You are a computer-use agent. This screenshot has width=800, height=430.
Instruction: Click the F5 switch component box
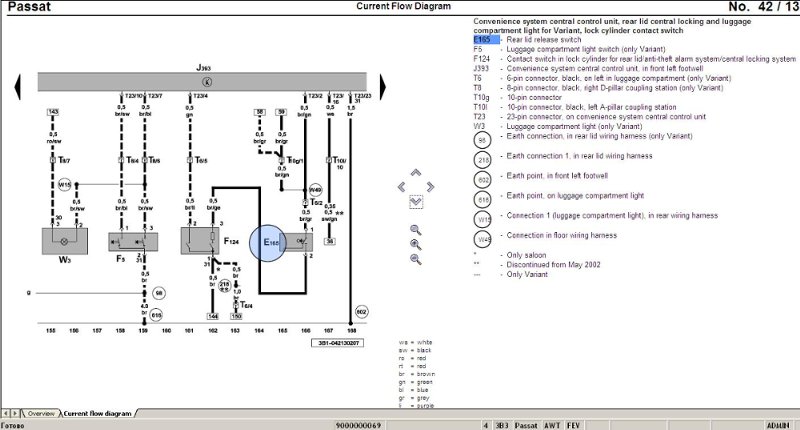(133, 242)
